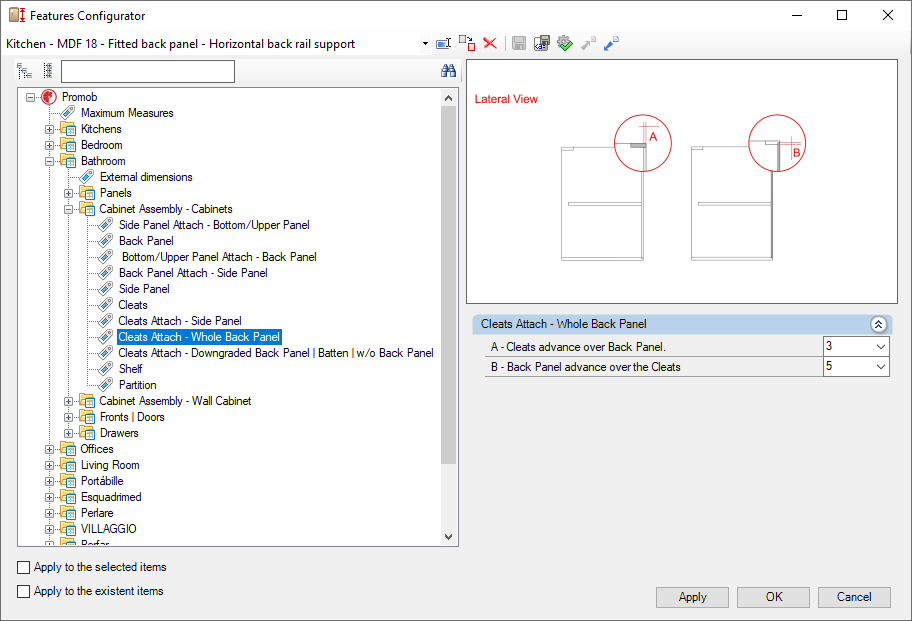Enable Apply to the selected items checkbox

click(x=23, y=567)
